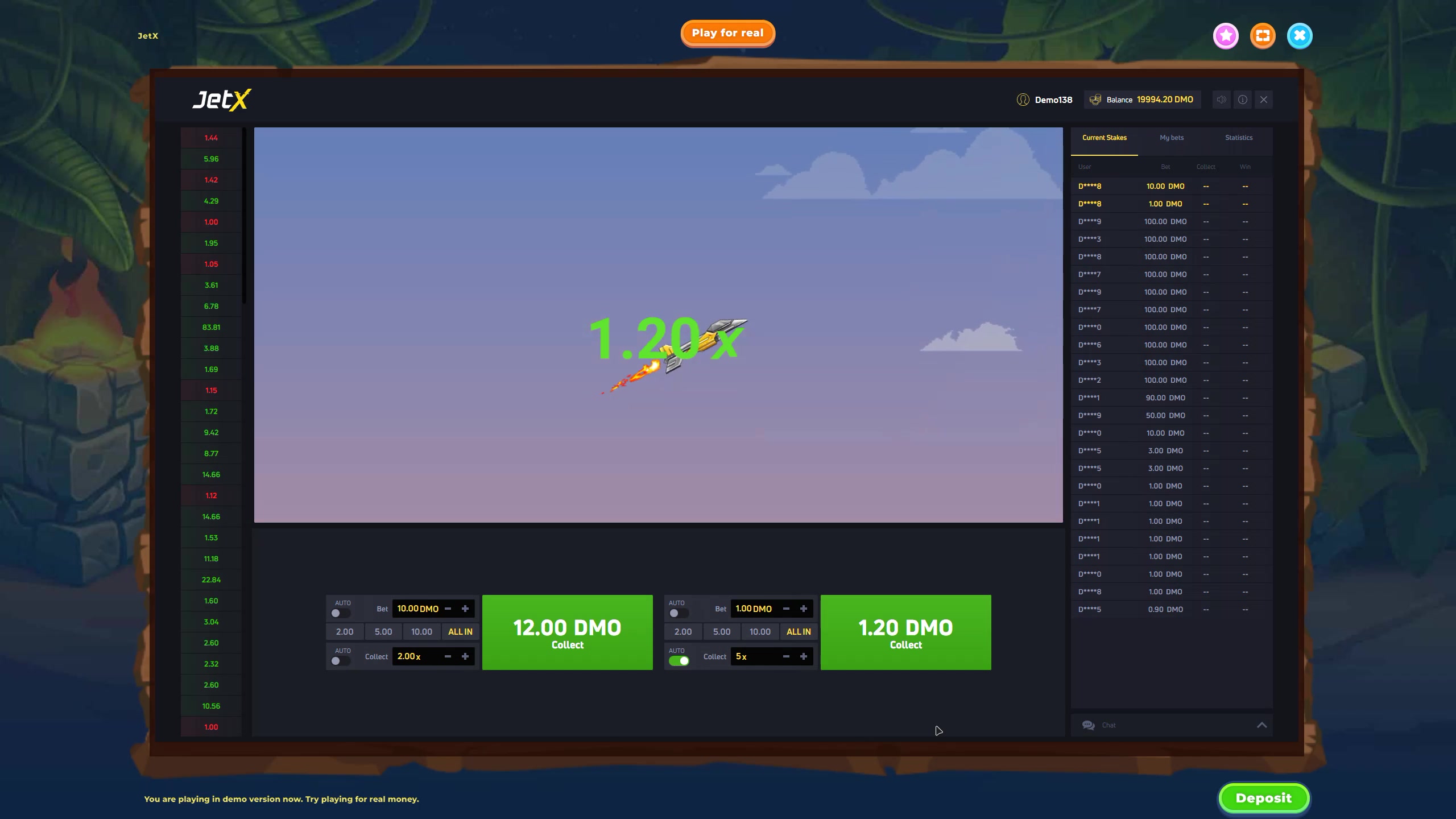
Task: Open the game info icon
Action: pos(1243,100)
